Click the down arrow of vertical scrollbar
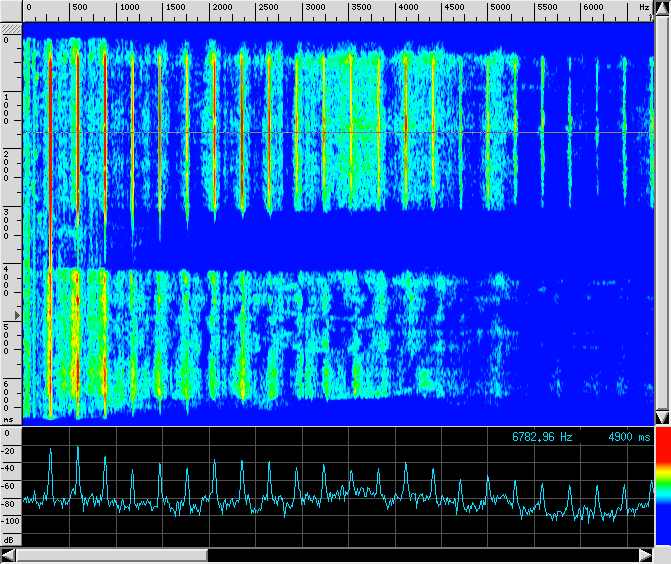Screen dimensions: 671x564 [661, 417]
